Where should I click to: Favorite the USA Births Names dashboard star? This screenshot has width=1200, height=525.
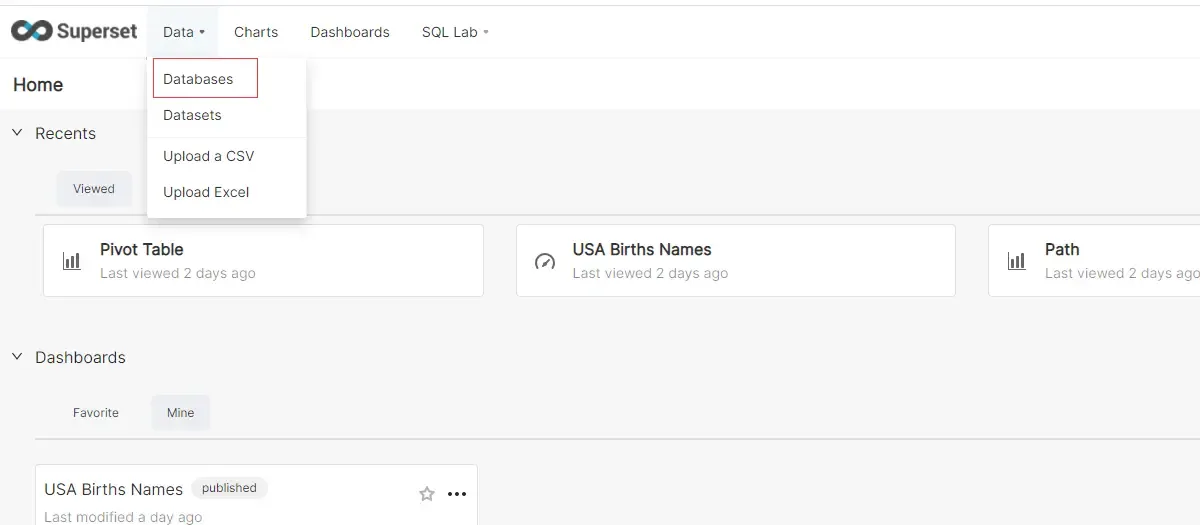427,494
